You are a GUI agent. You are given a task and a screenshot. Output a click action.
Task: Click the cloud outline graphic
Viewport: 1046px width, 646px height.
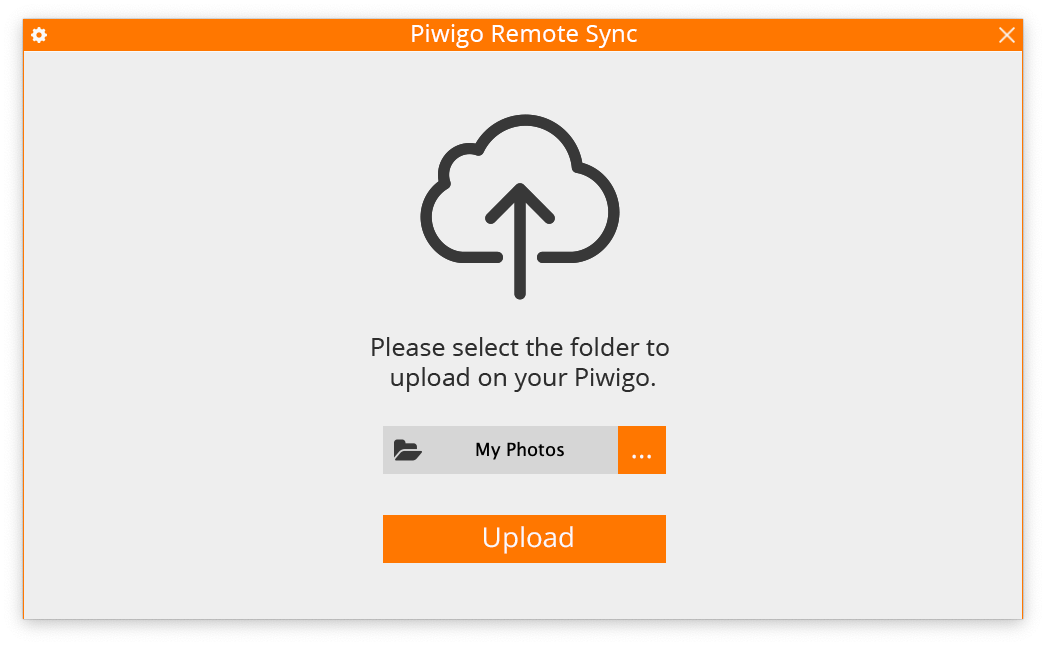click(520, 190)
